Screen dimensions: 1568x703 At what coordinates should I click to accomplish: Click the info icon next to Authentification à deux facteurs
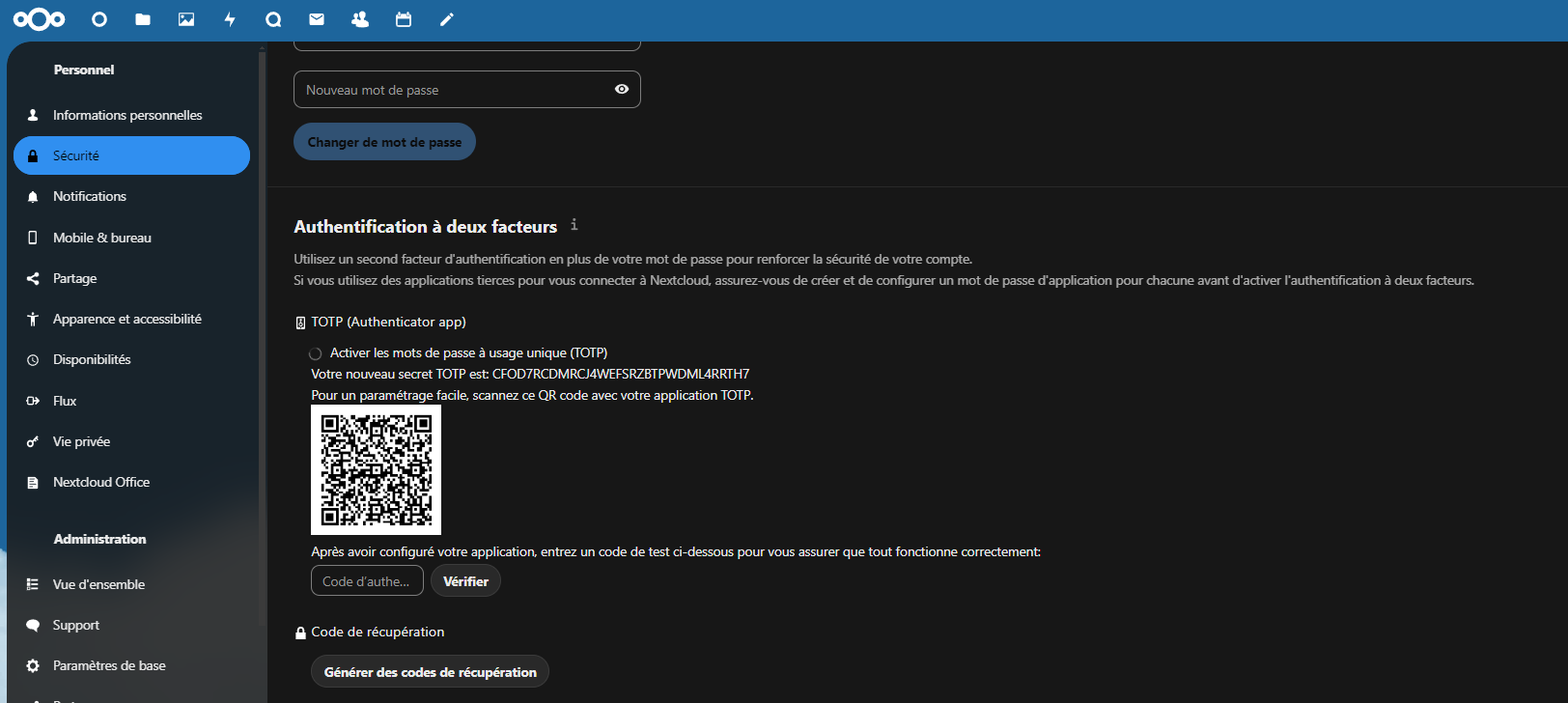pos(574,224)
